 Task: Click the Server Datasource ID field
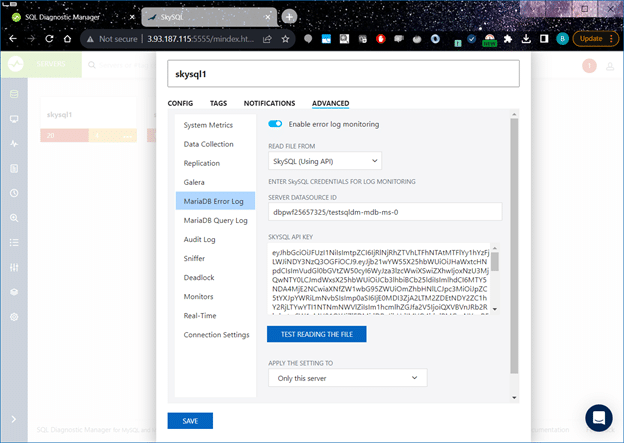(x=385, y=212)
